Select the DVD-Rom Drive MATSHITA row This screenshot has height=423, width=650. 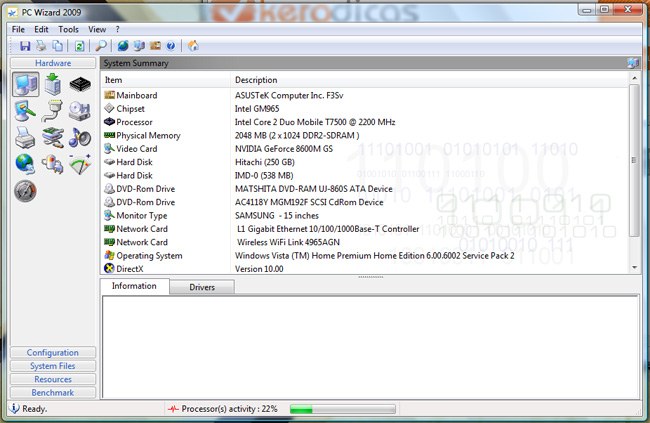(x=365, y=189)
